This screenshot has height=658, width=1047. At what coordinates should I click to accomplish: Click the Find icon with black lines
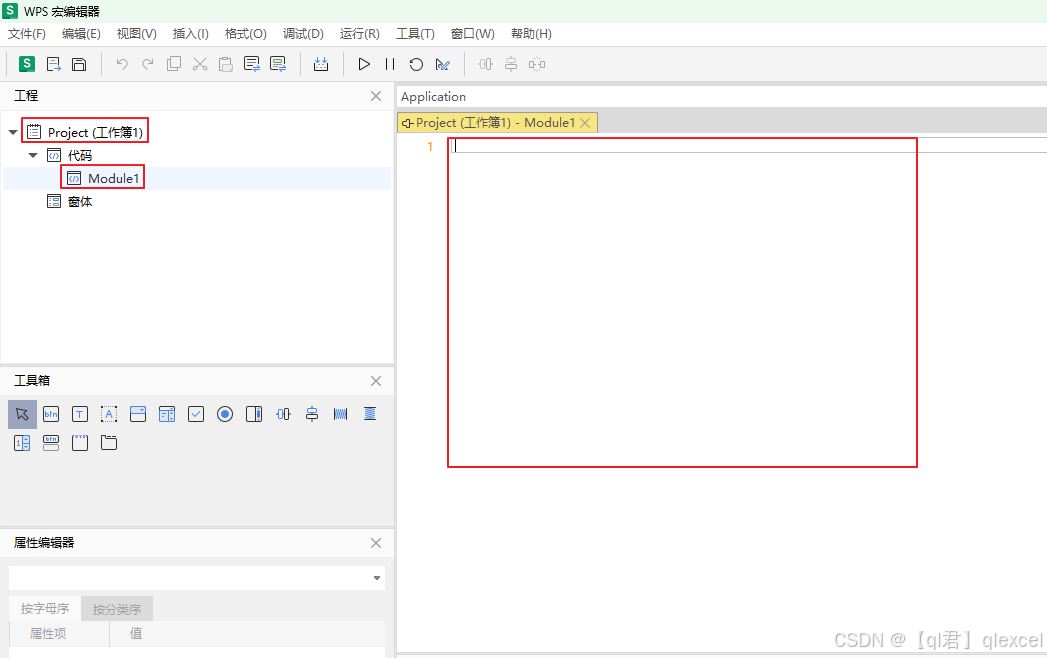252,64
